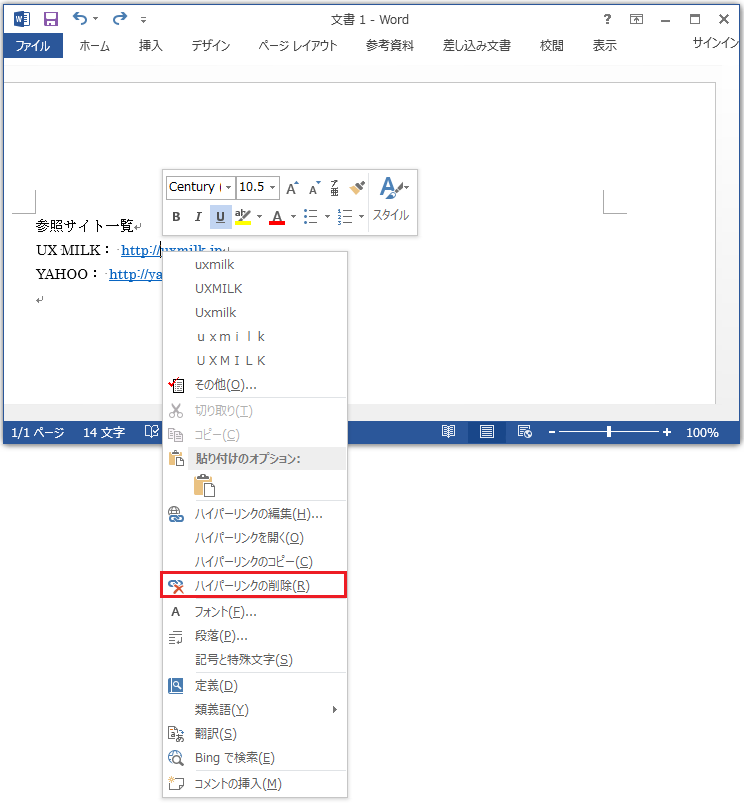
Task: Click the shrink font size icon
Action: (313, 188)
